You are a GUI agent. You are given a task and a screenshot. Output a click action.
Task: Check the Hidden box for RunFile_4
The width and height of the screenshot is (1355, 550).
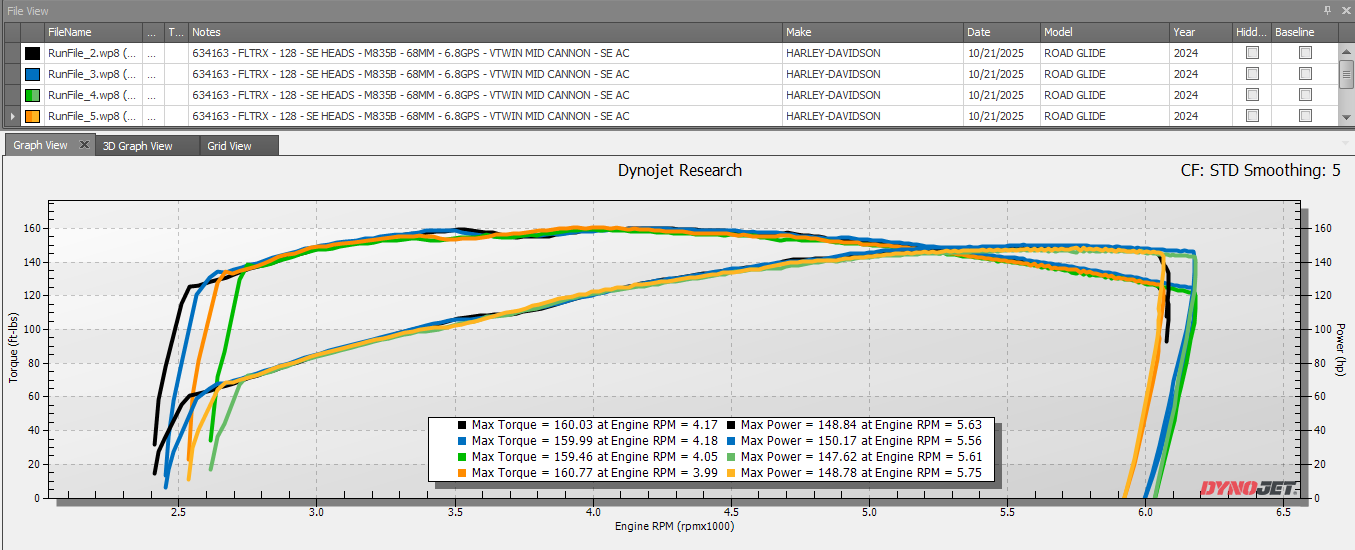pos(1252,95)
